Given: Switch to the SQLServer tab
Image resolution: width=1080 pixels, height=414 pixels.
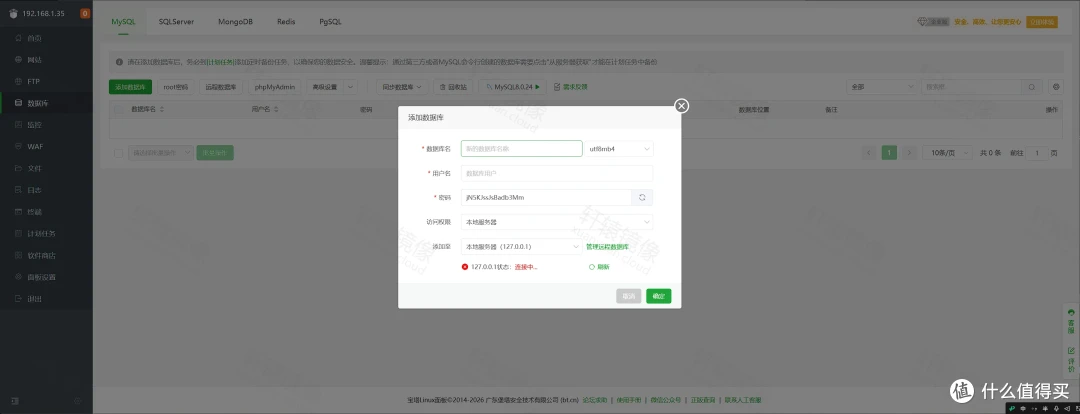Looking at the screenshot, I should (x=176, y=21).
